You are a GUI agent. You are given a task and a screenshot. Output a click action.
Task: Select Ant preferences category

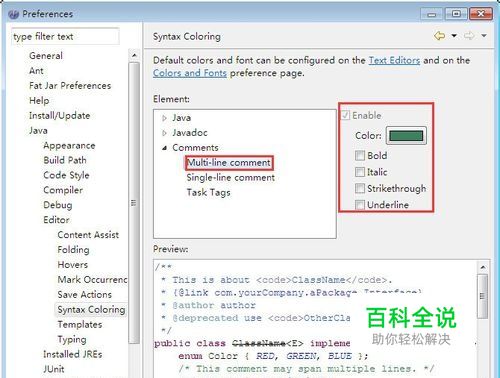click(x=36, y=71)
